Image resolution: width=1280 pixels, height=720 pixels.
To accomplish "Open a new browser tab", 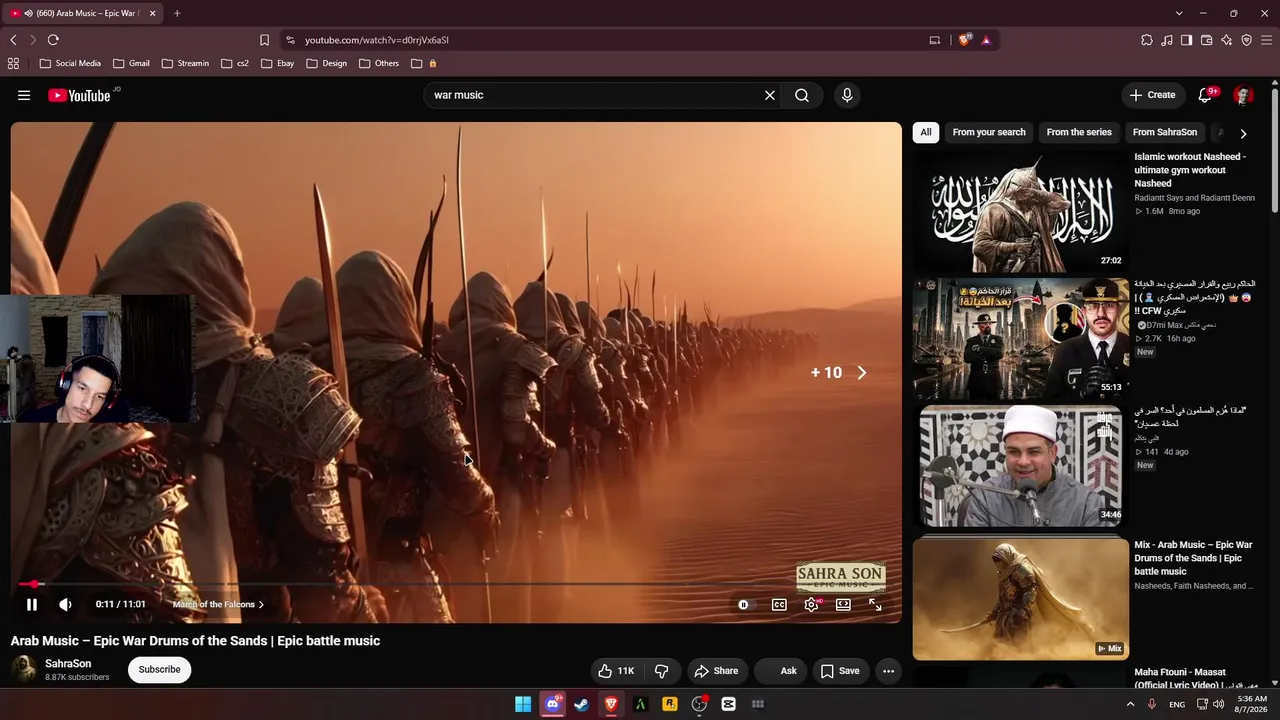I will coord(177,13).
